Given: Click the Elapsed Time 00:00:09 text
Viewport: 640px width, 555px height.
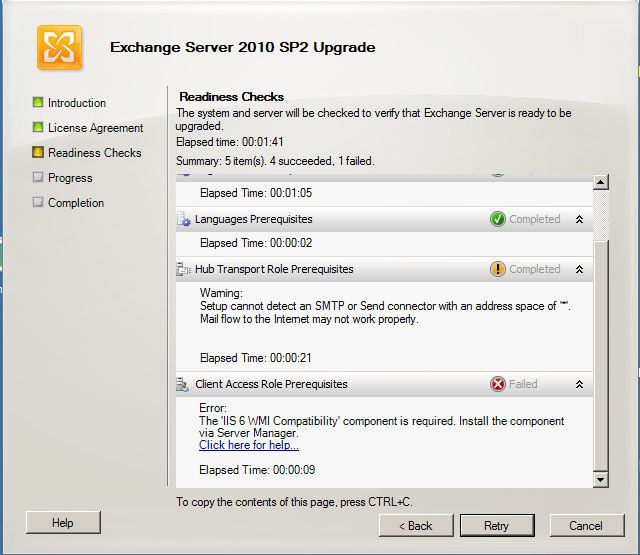Looking at the screenshot, I should coord(257,470).
